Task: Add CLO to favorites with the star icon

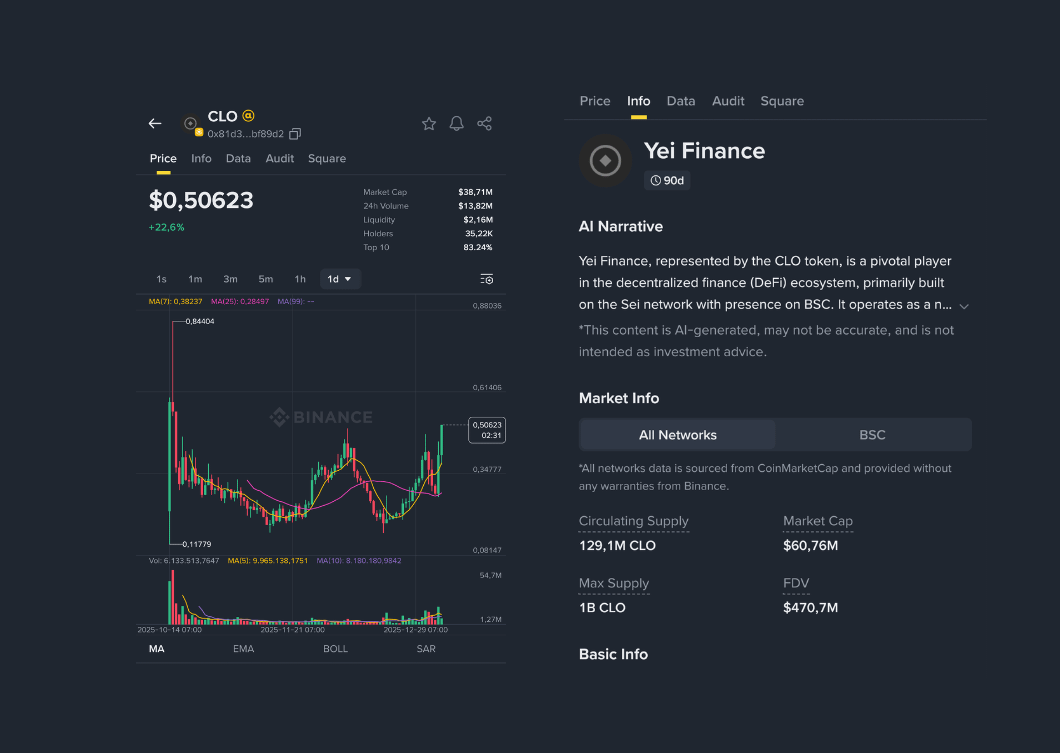Action: tap(429, 123)
